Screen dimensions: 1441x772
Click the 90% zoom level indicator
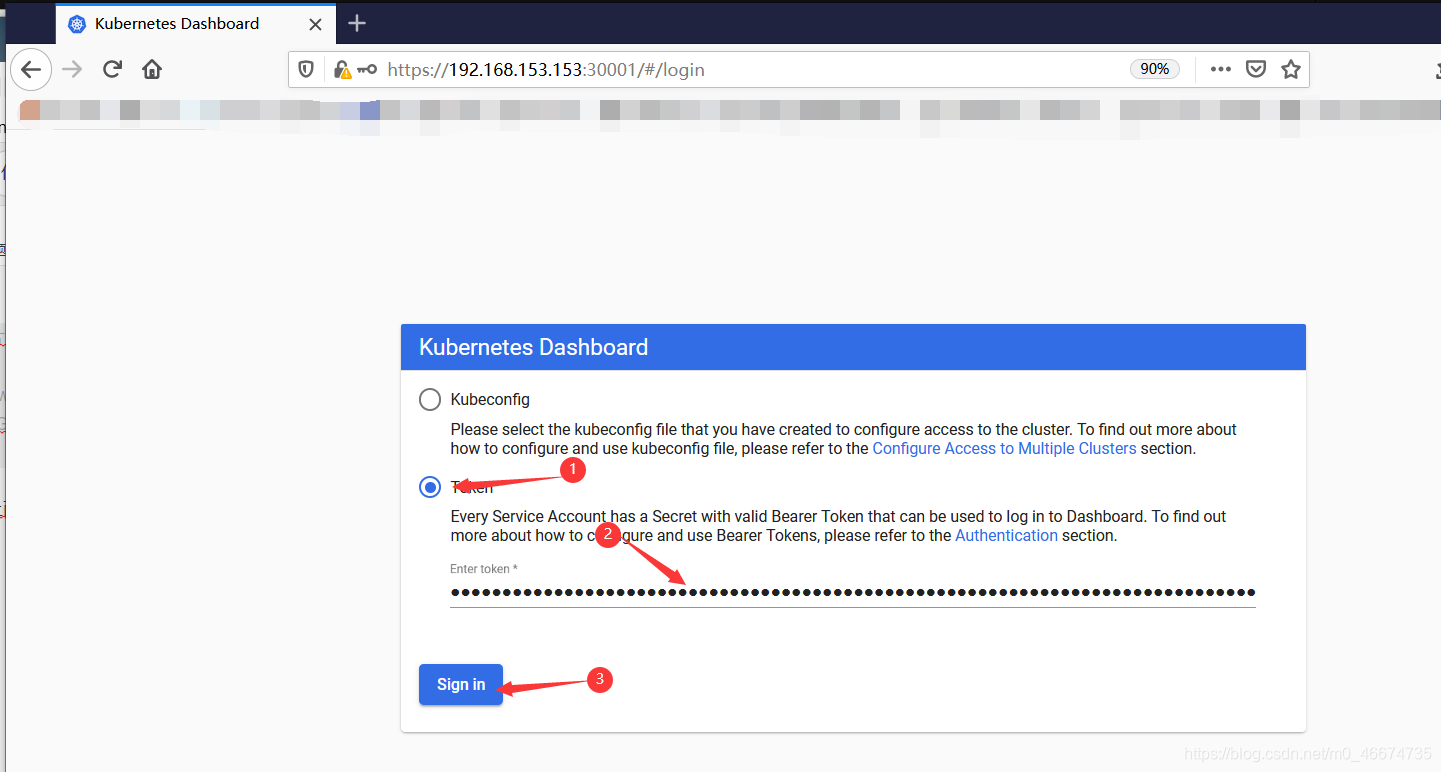click(x=1155, y=69)
